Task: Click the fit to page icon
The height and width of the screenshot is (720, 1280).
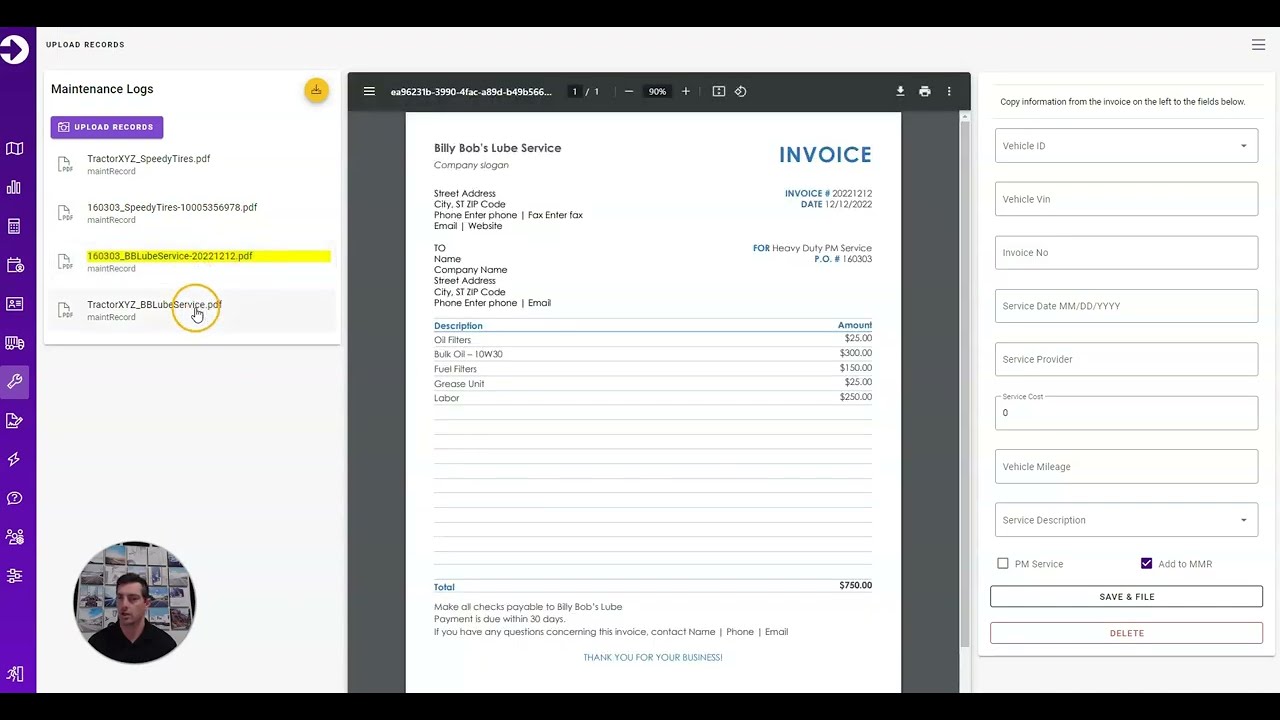Action: point(718,91)
